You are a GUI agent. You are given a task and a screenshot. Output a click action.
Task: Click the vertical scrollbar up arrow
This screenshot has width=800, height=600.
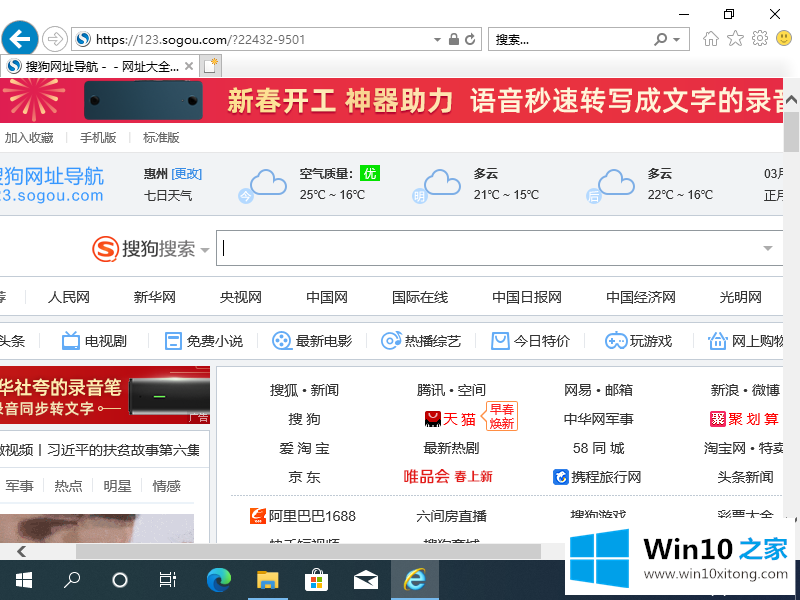click(791, 100)
